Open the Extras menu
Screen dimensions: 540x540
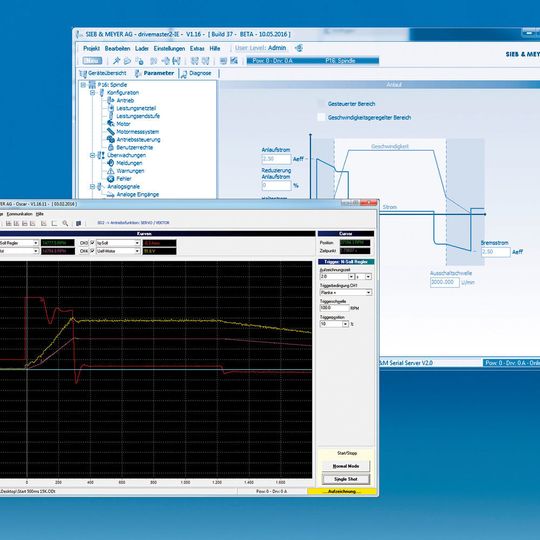click(197, 49)
